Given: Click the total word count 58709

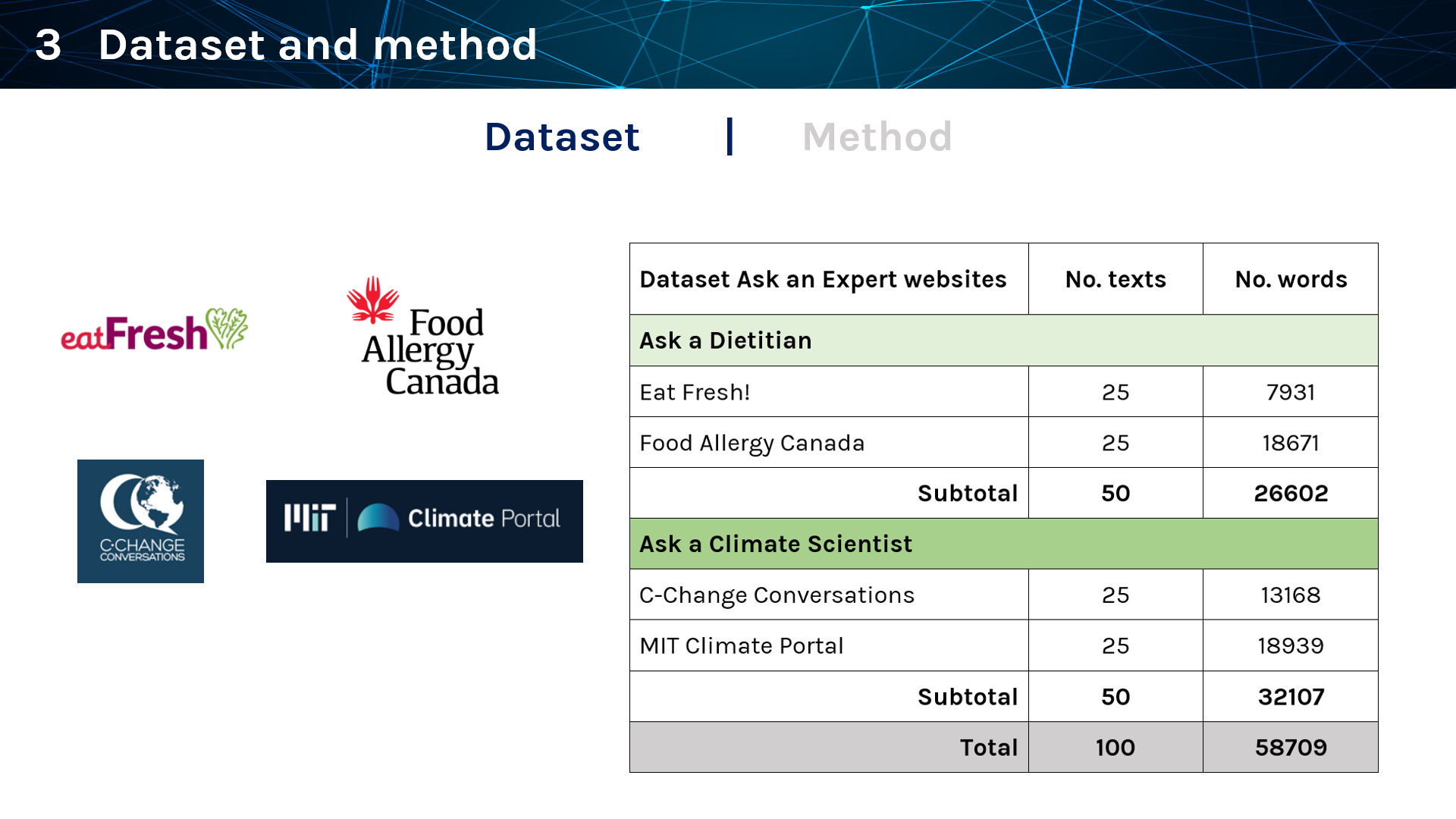Looking at the screenshot, I should coord(1291,748).
